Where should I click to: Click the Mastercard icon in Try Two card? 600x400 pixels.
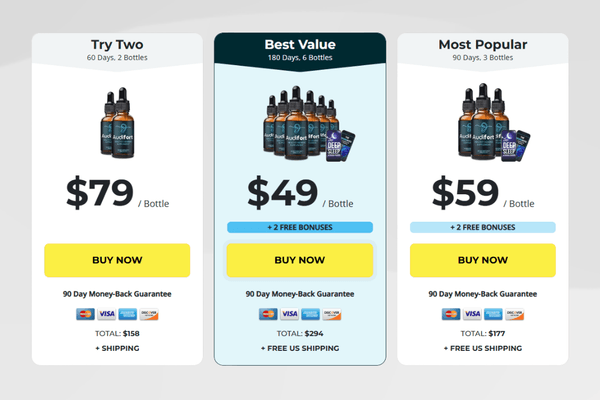(x=87, y=314)
